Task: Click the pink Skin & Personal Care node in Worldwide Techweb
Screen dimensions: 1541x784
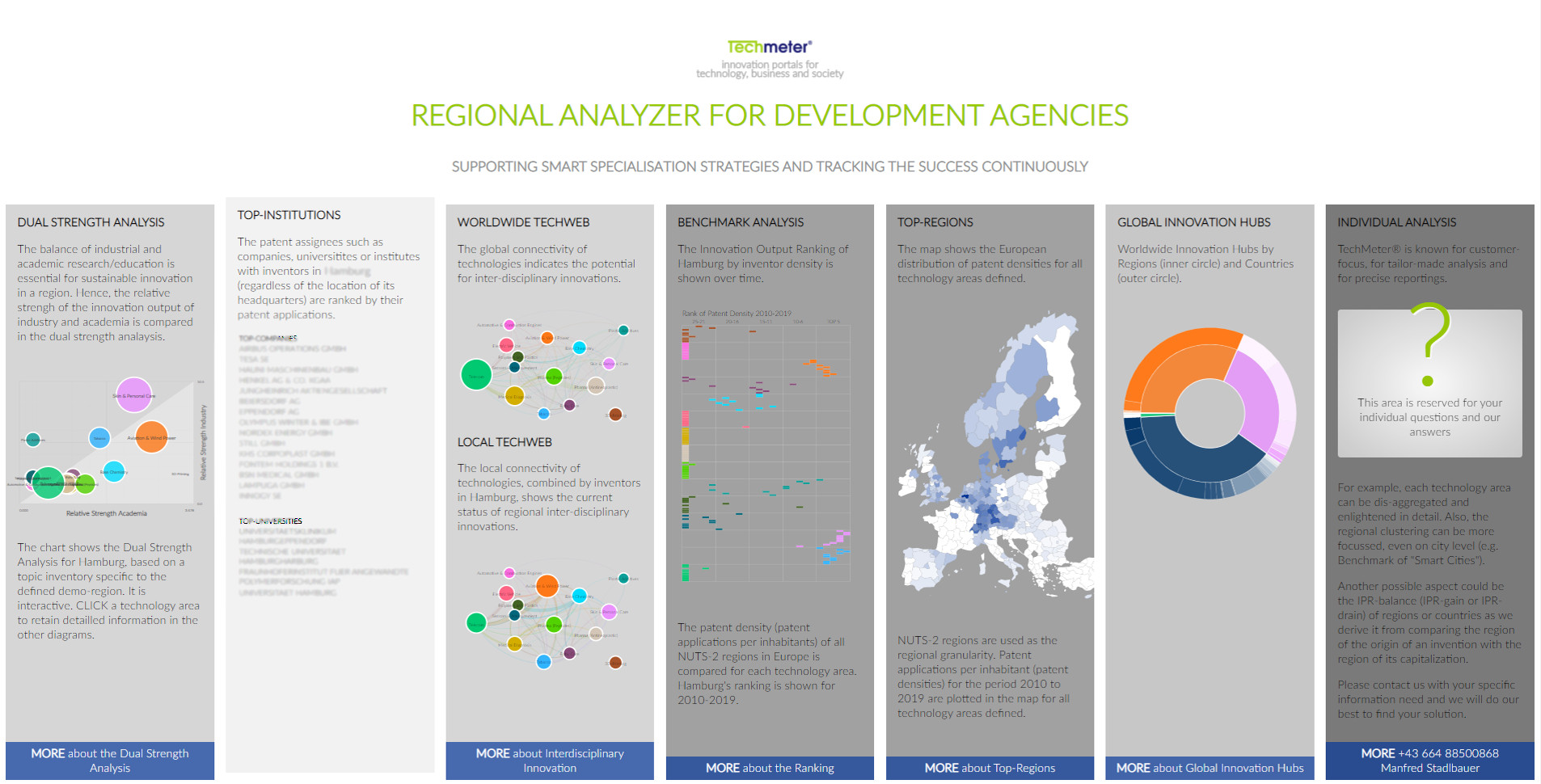Action: pyautogui.click(x=610, y=364)
